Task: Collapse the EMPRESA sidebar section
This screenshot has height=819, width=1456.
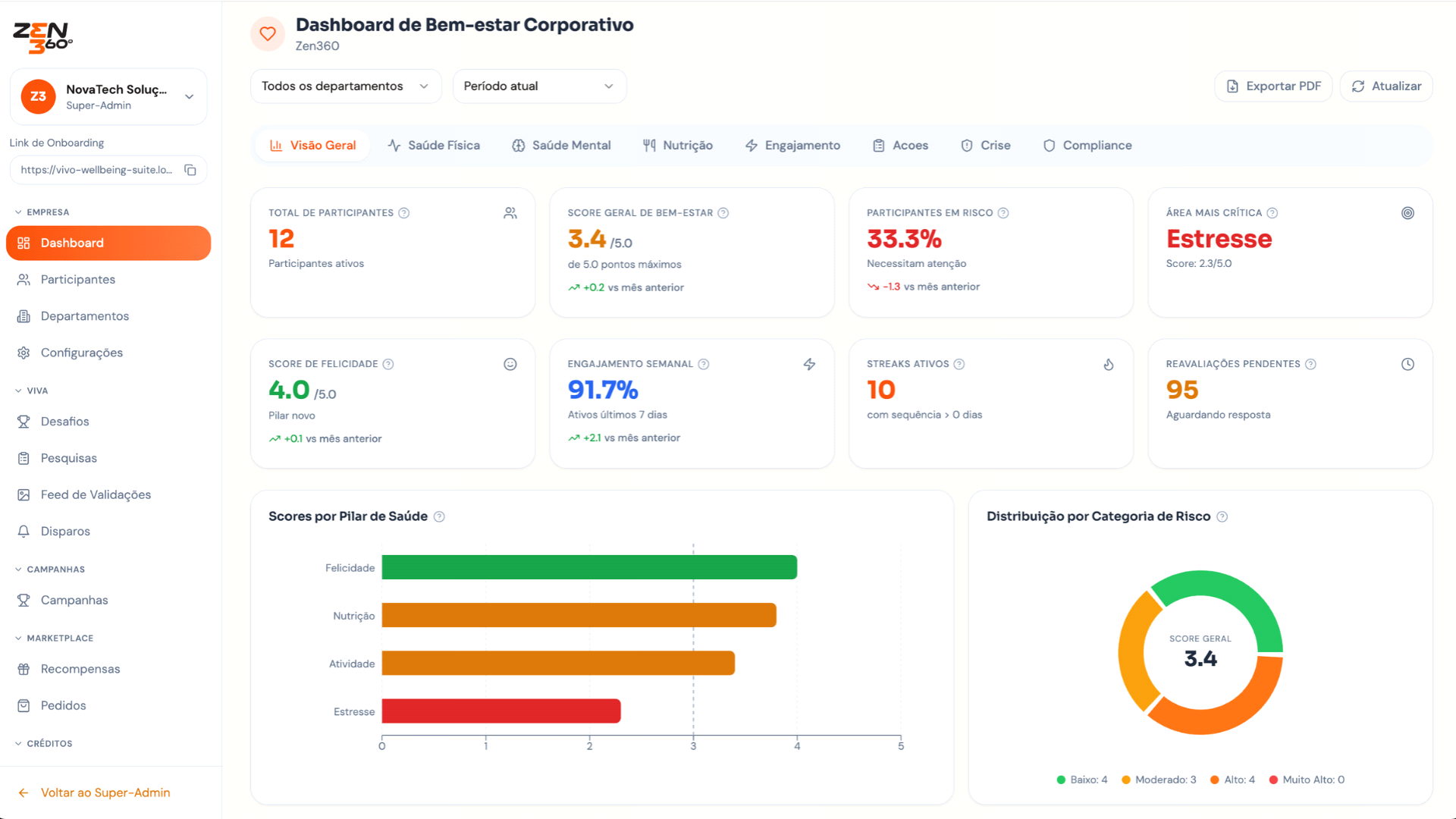Action: point(42,212)
